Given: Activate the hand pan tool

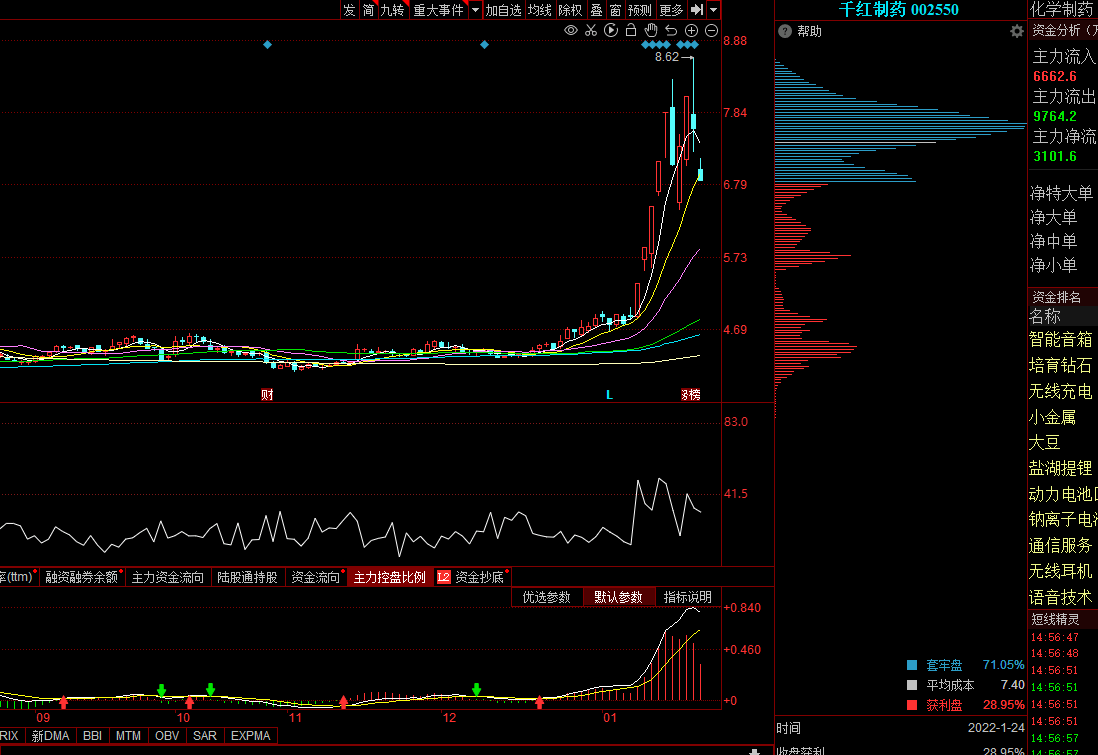Looking at the screenshot, I should [651, 30].
